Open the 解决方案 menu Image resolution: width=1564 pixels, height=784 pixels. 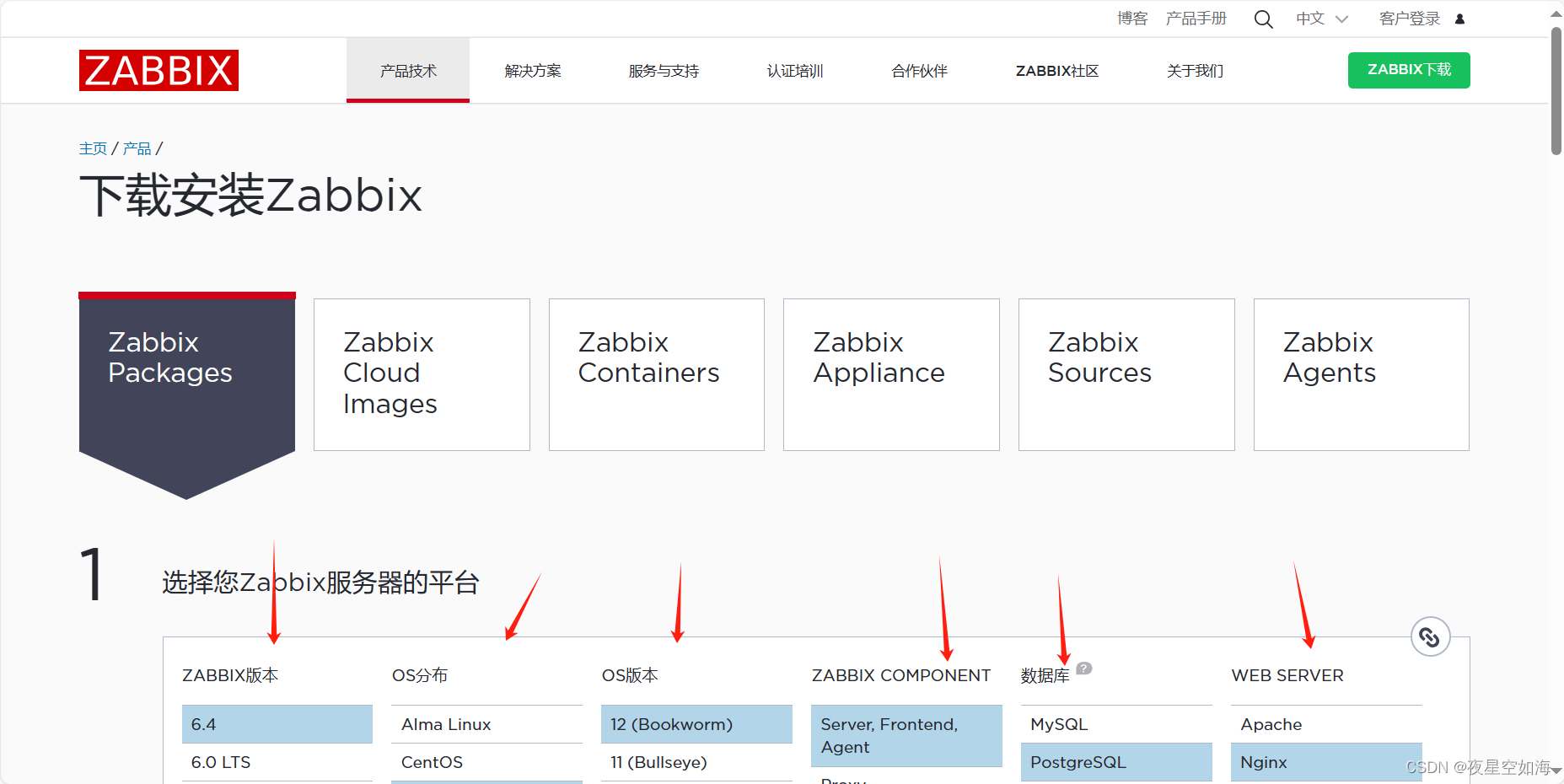[x=533, y=71]
